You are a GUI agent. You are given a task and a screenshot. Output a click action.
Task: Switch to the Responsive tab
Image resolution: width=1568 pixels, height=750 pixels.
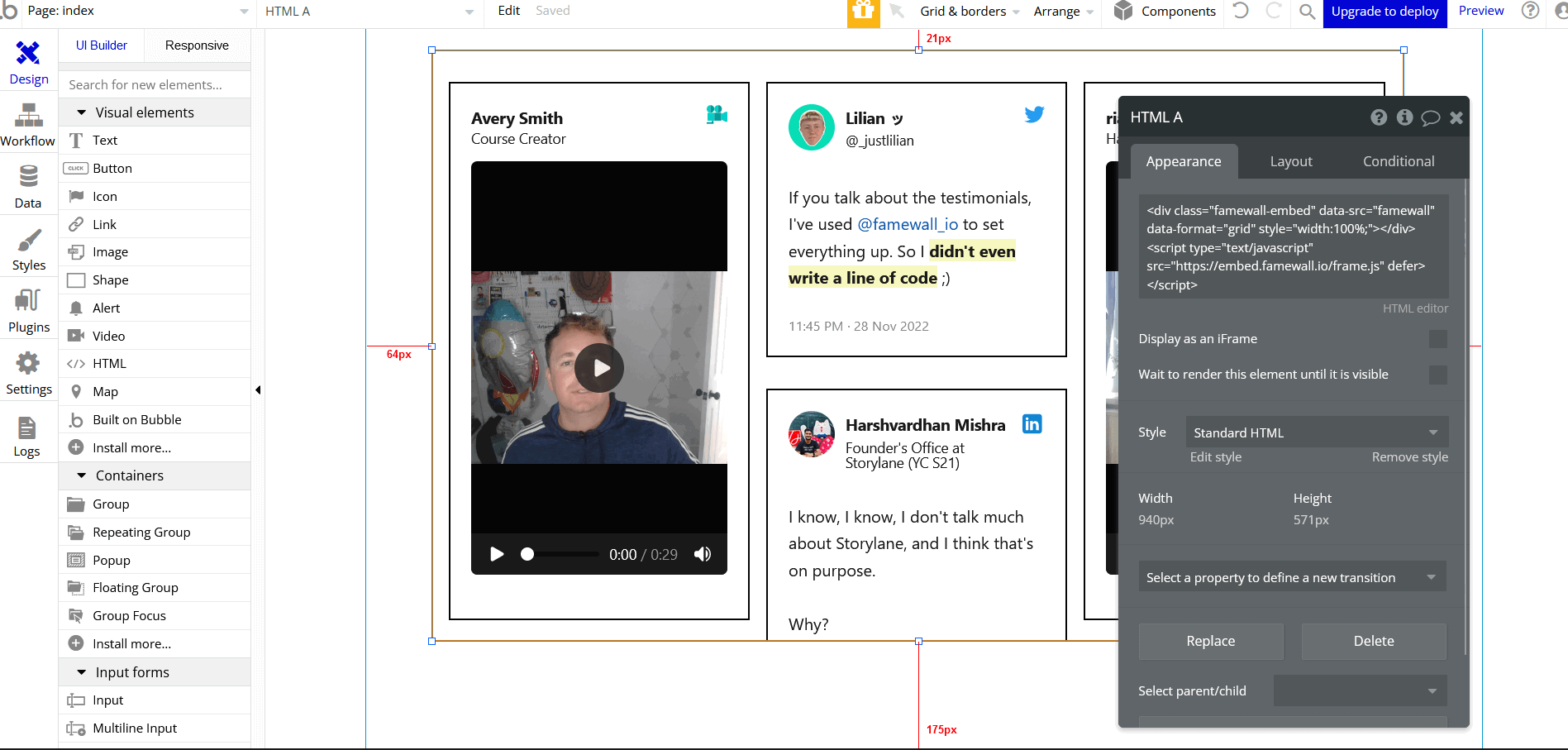[197, 45]
